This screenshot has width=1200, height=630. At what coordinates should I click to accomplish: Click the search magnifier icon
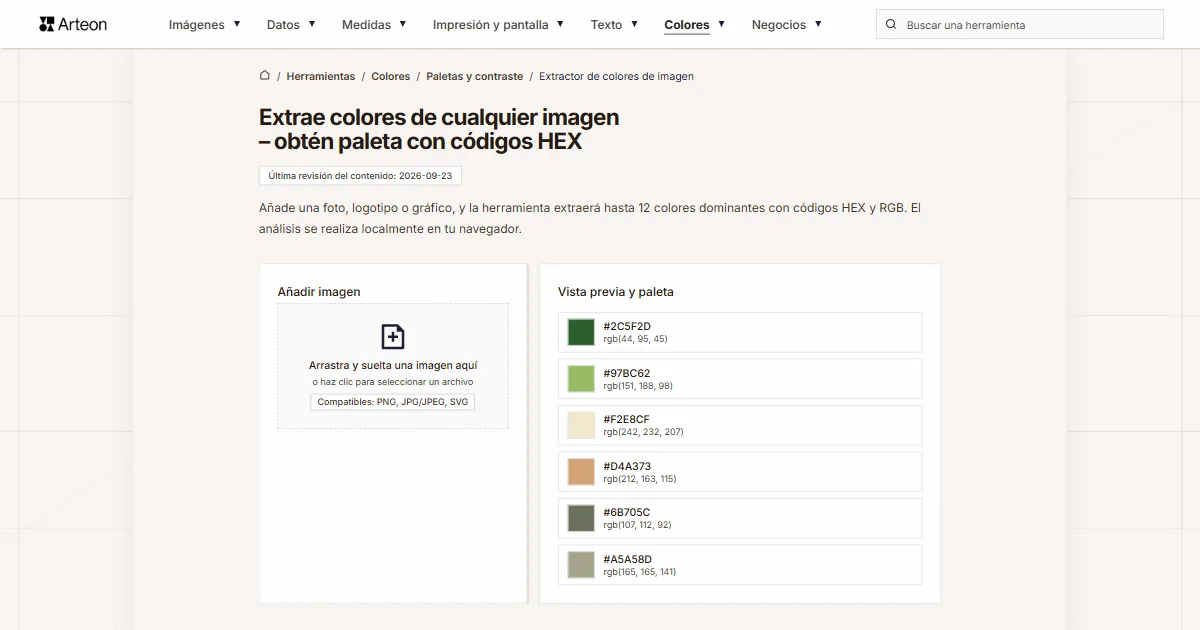pyautogui.click(x=891, y=24)
